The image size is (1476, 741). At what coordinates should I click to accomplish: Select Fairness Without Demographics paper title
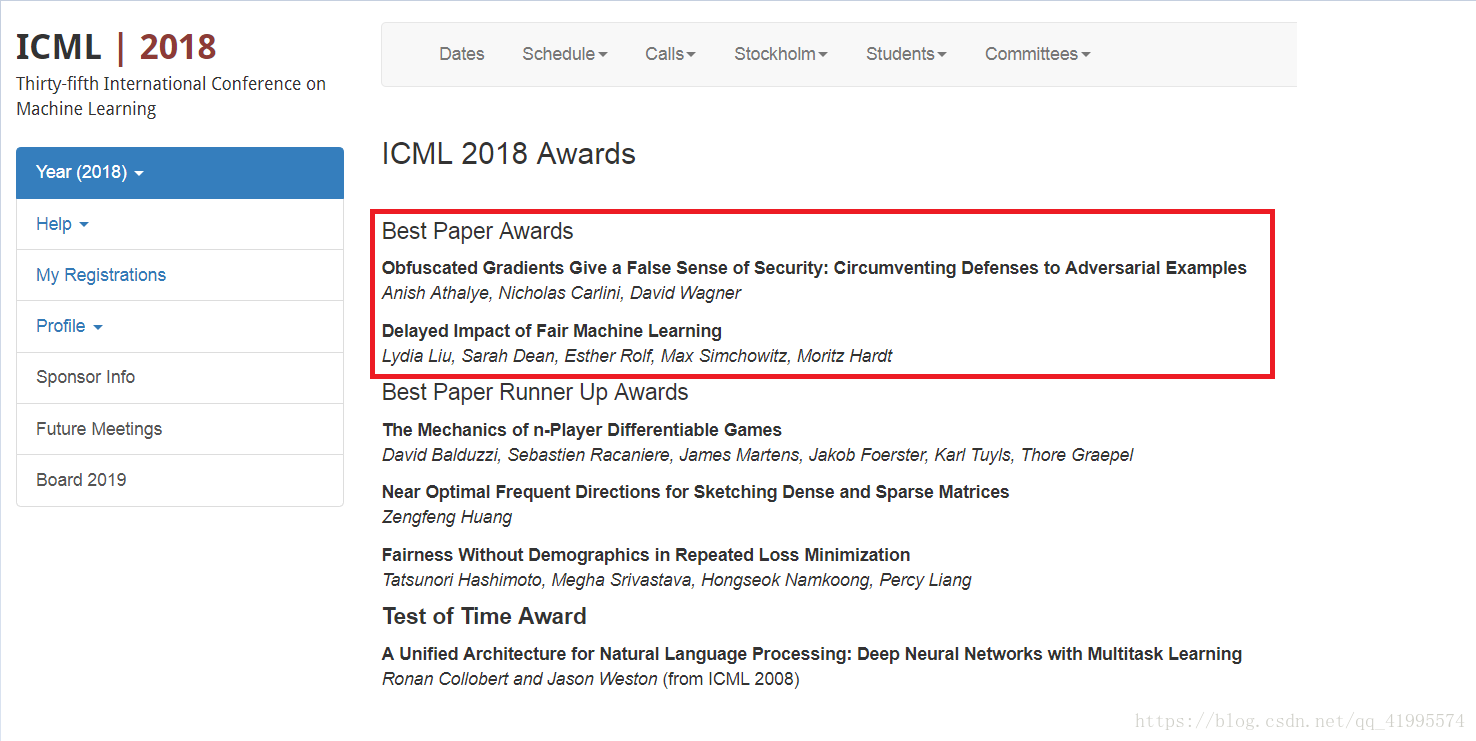(x=646, y=555)
